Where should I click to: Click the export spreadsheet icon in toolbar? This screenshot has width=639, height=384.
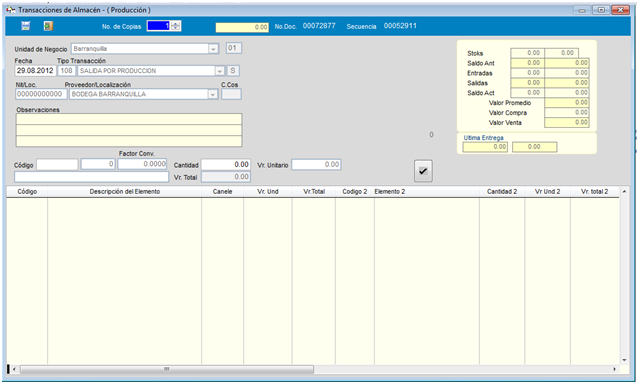[x=48, y=26]
